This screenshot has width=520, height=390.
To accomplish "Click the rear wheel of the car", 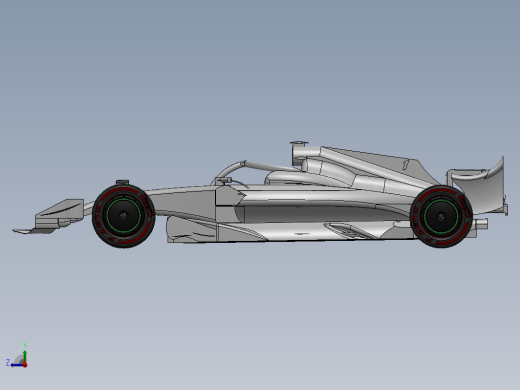I will click(441, 217).
